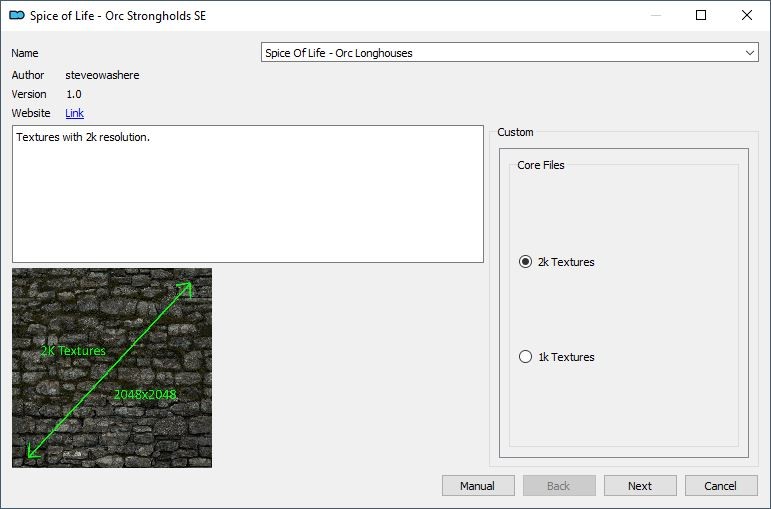The width and height of the screenshot is (771, 509).
Task: Click the Custom section heading
Action: tap(515, 132)
